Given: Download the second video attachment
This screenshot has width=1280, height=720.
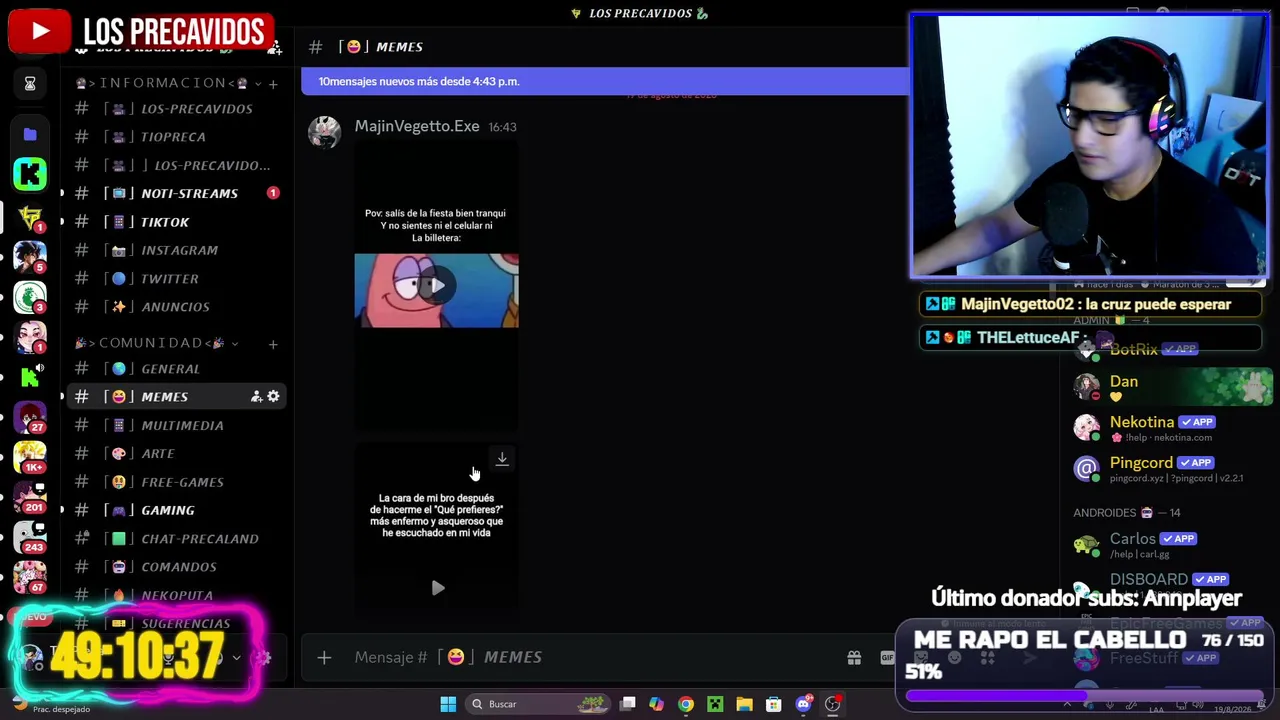Looking at the screenshot, I should pos(502,459).
